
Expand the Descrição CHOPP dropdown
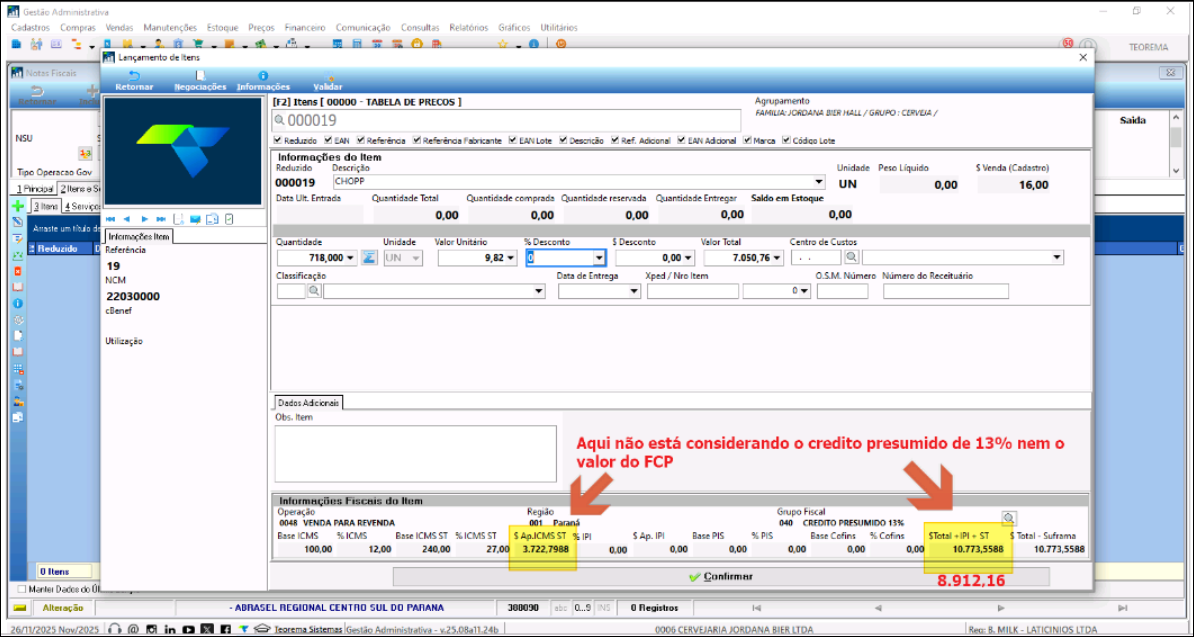pyautogui.click(x=819, y=183)
